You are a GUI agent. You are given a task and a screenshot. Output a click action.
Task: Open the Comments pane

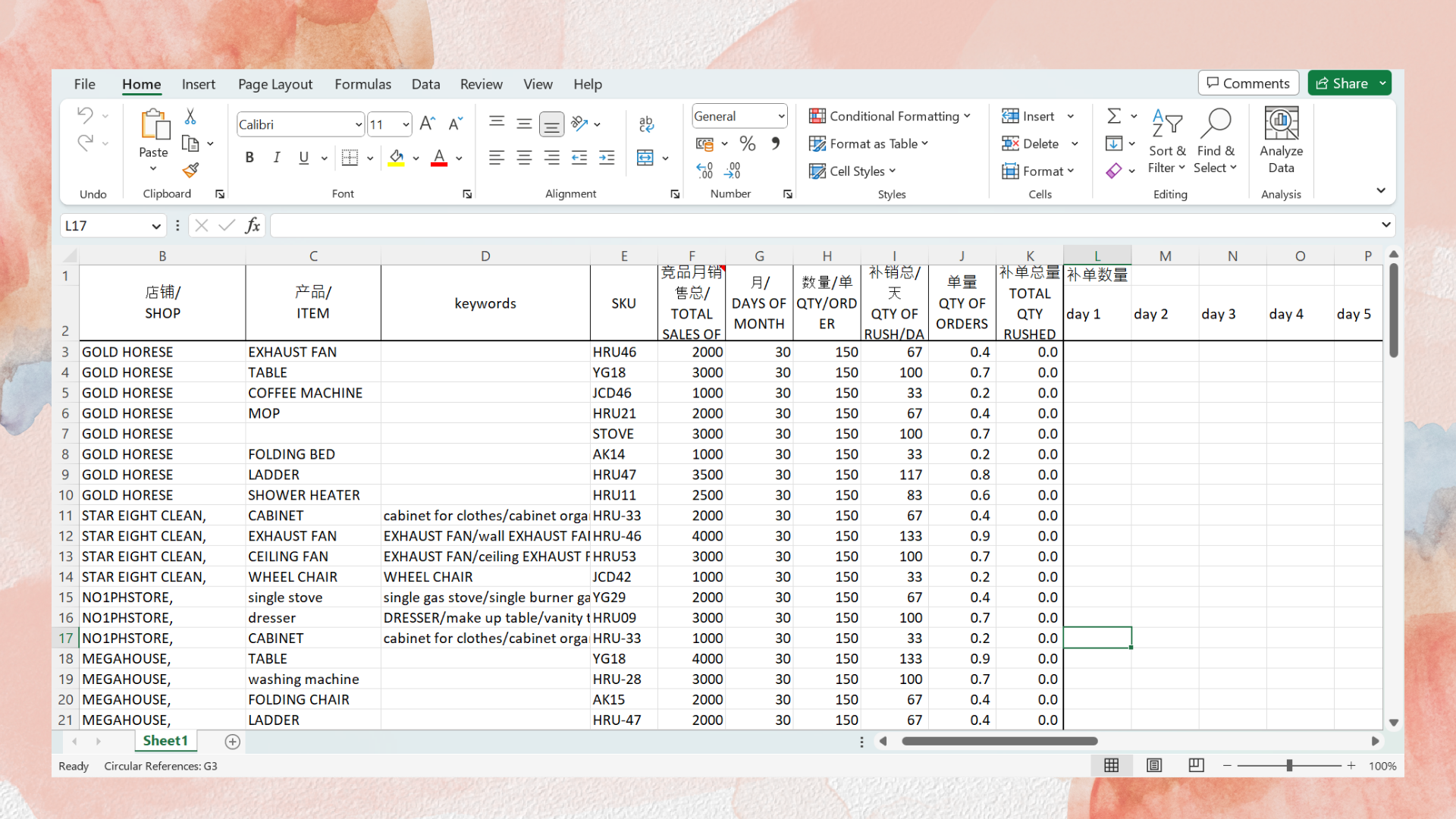(1248, 83)
